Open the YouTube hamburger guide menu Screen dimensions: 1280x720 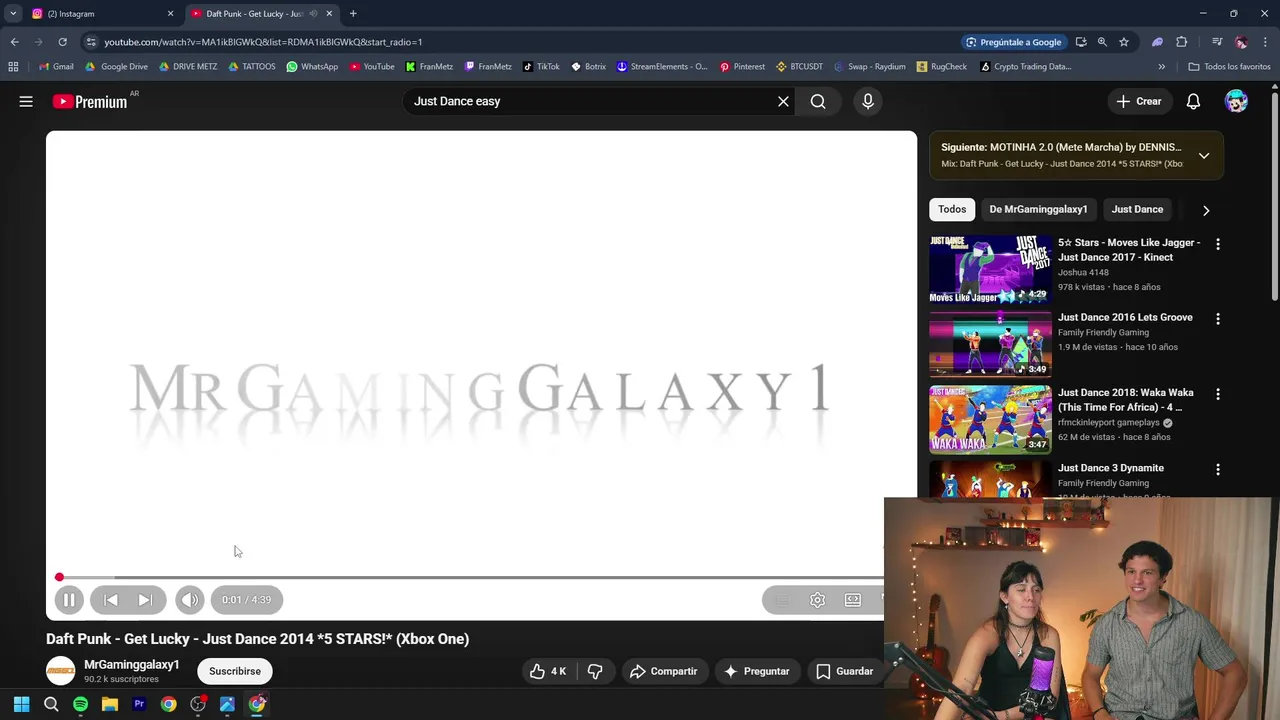[26, 101]
